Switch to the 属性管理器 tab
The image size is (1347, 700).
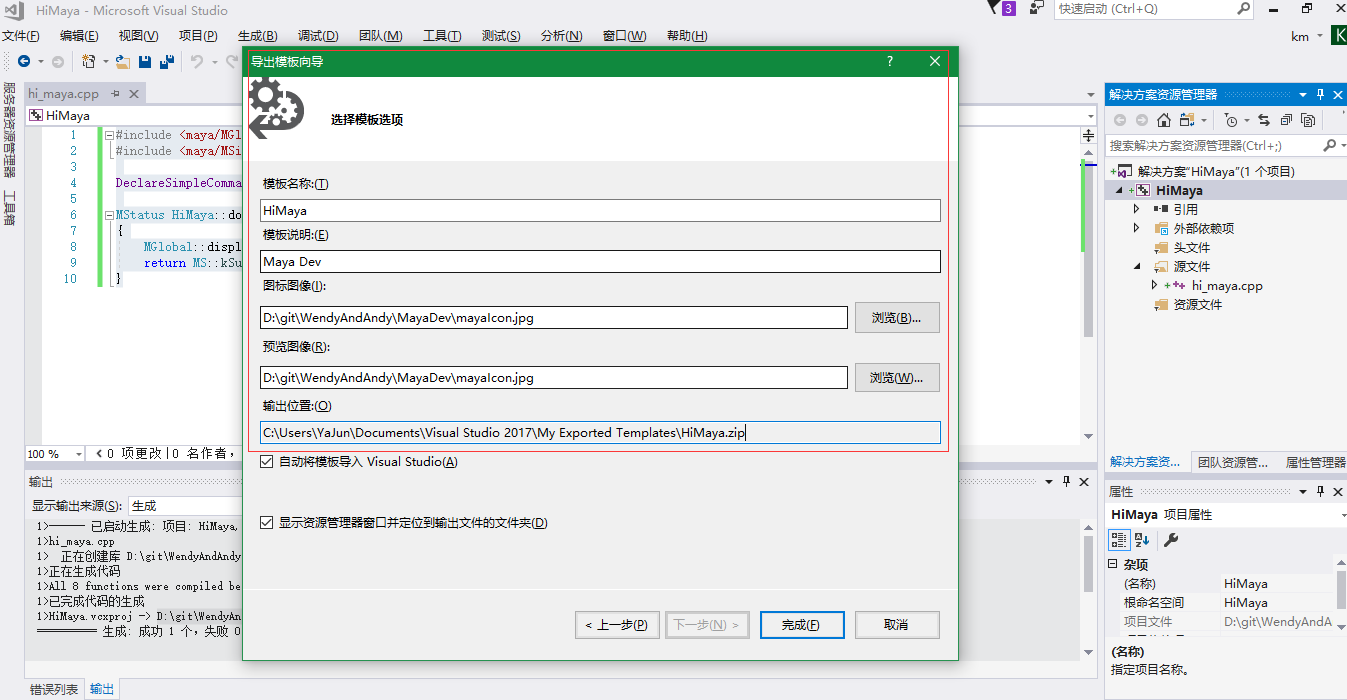[x=1315, y=462]
